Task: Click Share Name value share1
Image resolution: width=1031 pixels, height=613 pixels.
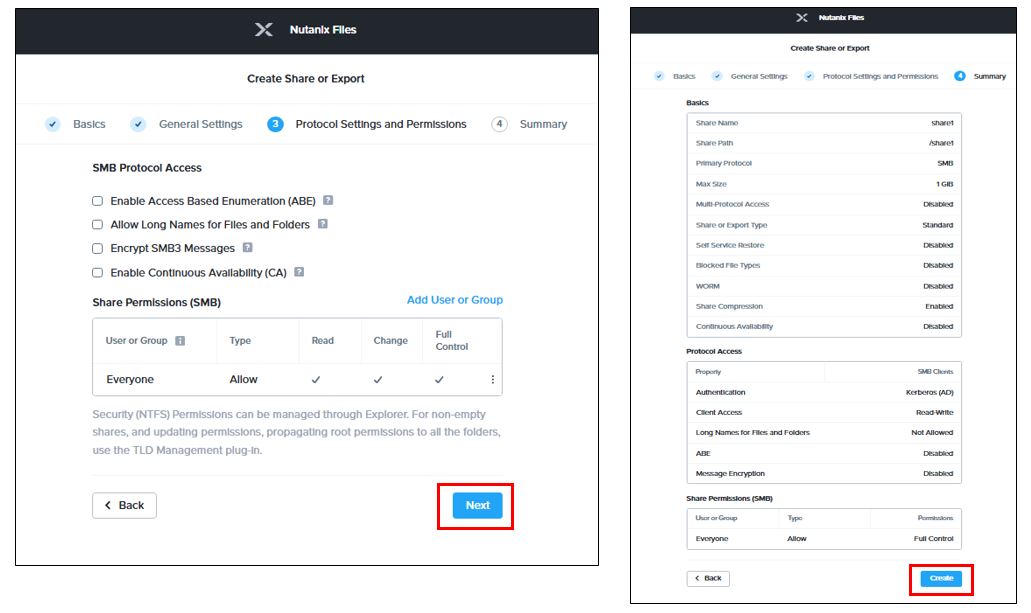Action: pos(942,123)
